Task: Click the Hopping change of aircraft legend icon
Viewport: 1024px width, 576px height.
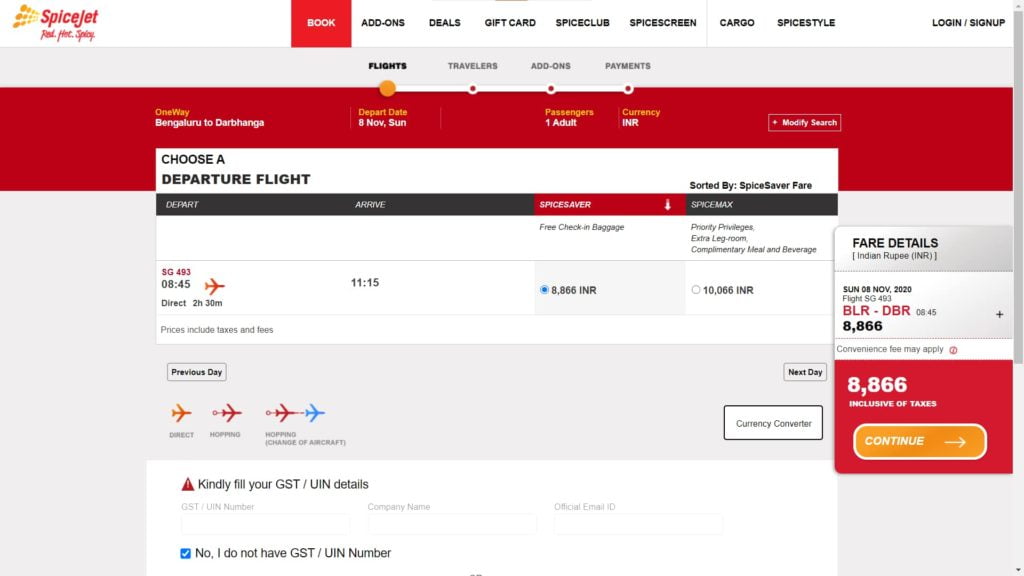Action: click(x=295, y=413)
